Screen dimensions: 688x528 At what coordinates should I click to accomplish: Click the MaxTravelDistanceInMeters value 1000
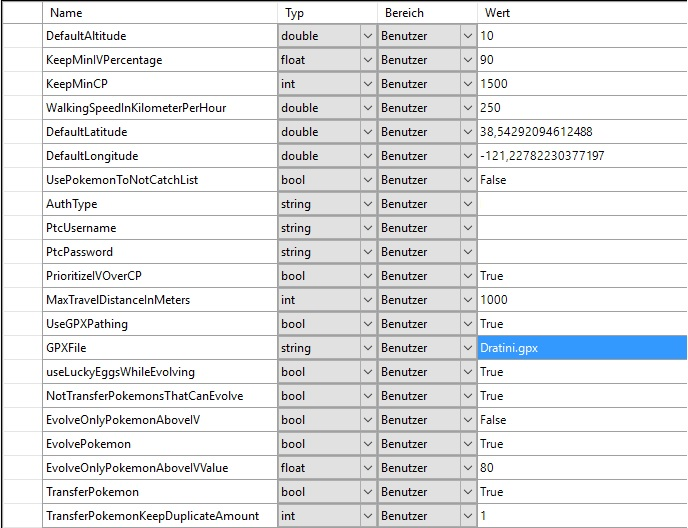tap(580, 300)
